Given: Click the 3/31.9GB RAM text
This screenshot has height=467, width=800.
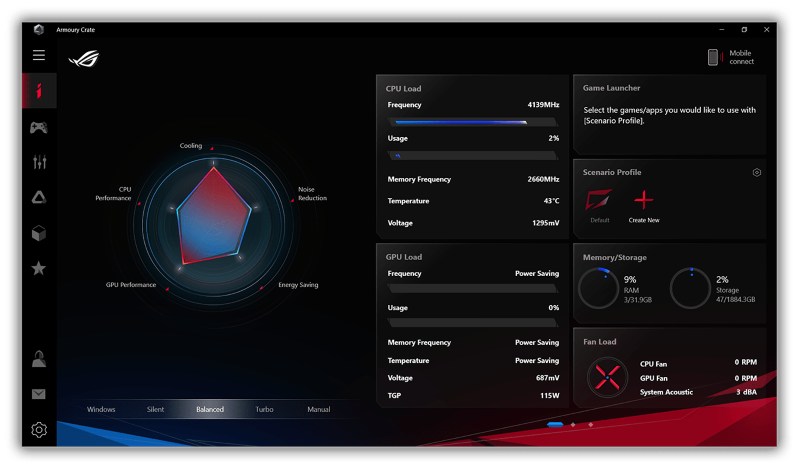Looking at the screenshot, I should click(x=638, y=300).
